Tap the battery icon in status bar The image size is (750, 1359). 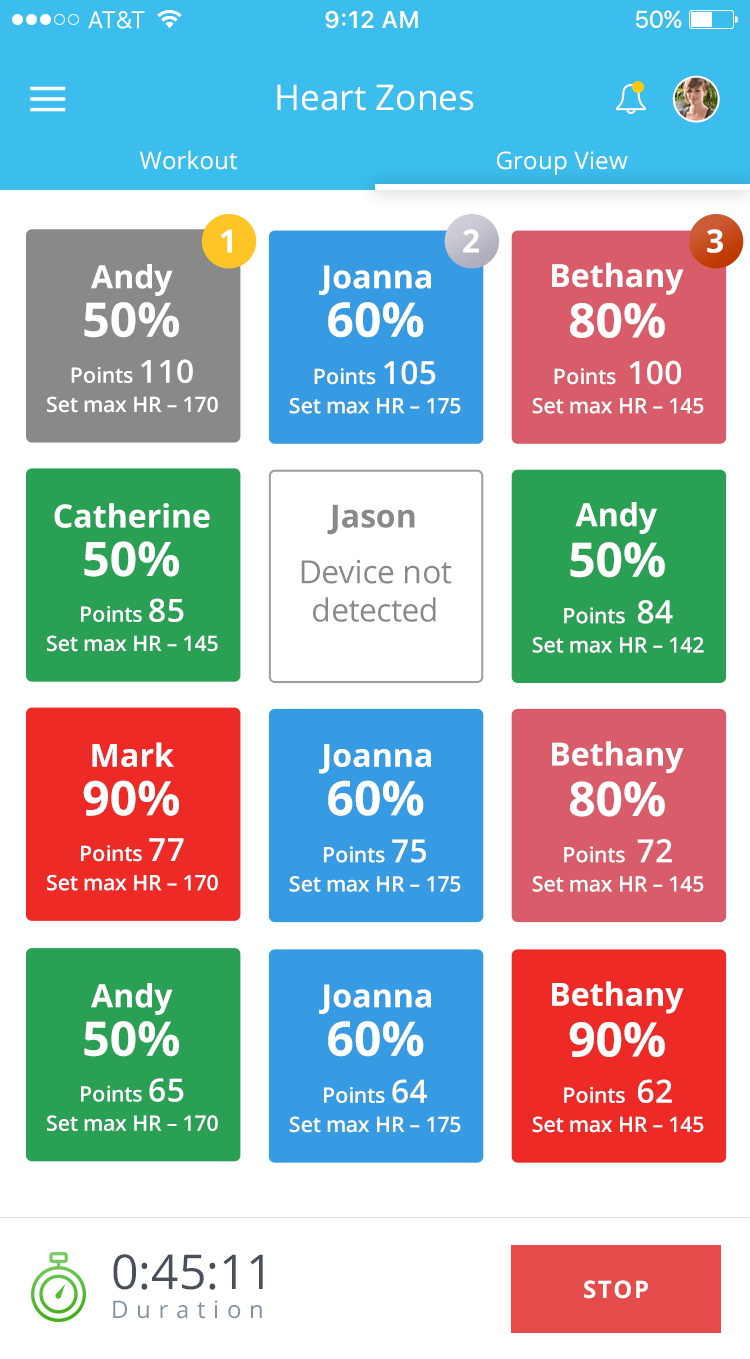coord(714,20)
